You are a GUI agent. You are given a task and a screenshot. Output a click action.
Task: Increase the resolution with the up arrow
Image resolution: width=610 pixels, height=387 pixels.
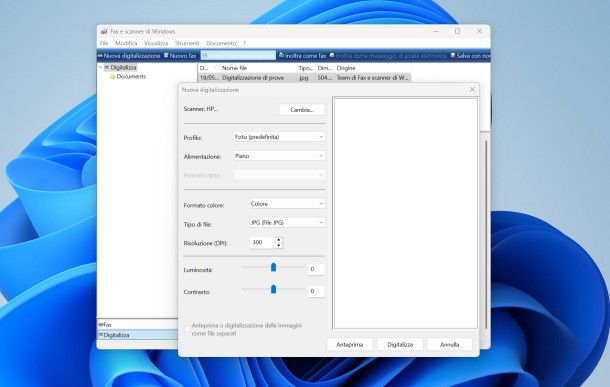click(x=279, y=240)
